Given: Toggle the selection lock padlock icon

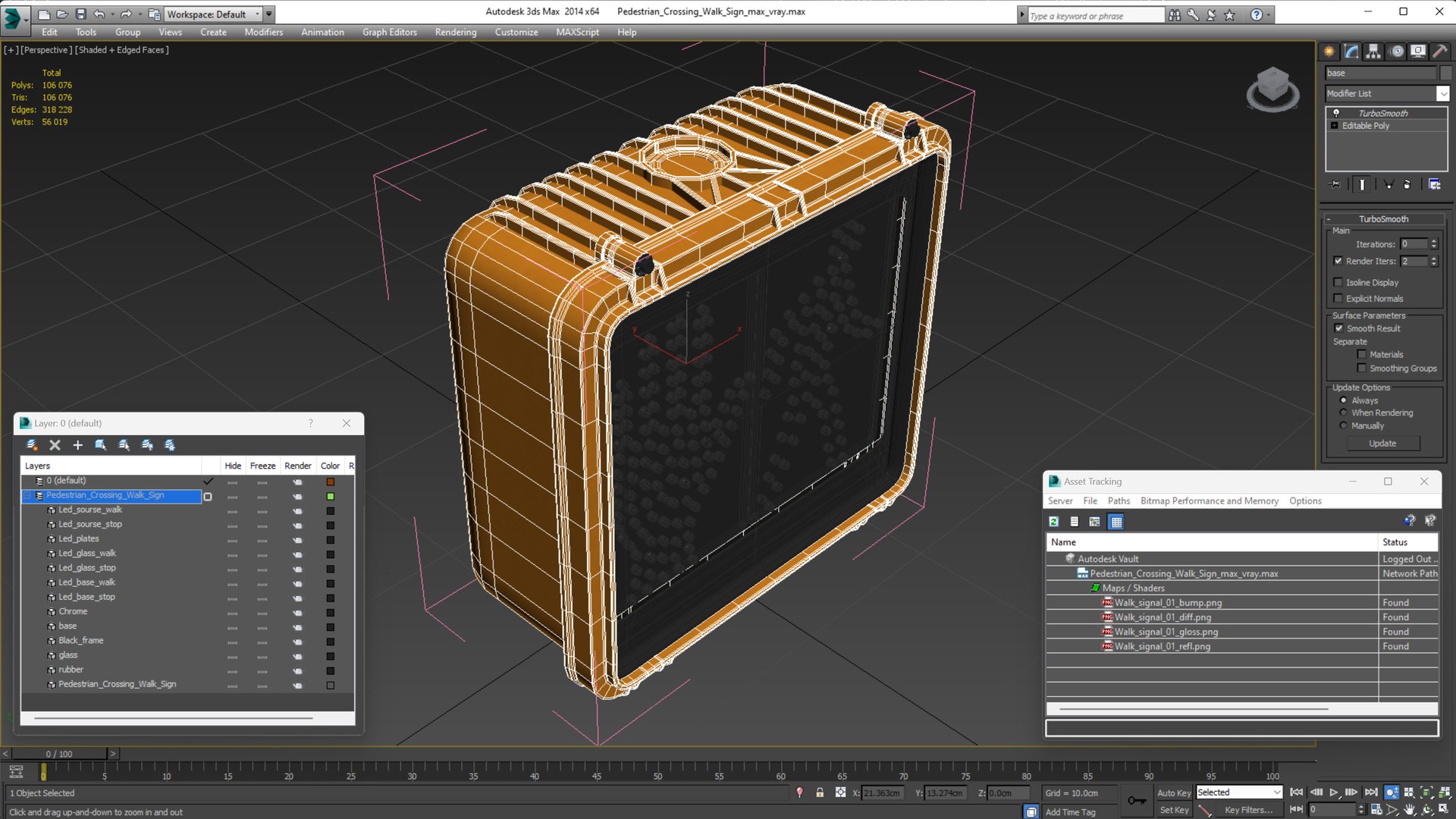Looking at the screenshot, I should 820,792.
